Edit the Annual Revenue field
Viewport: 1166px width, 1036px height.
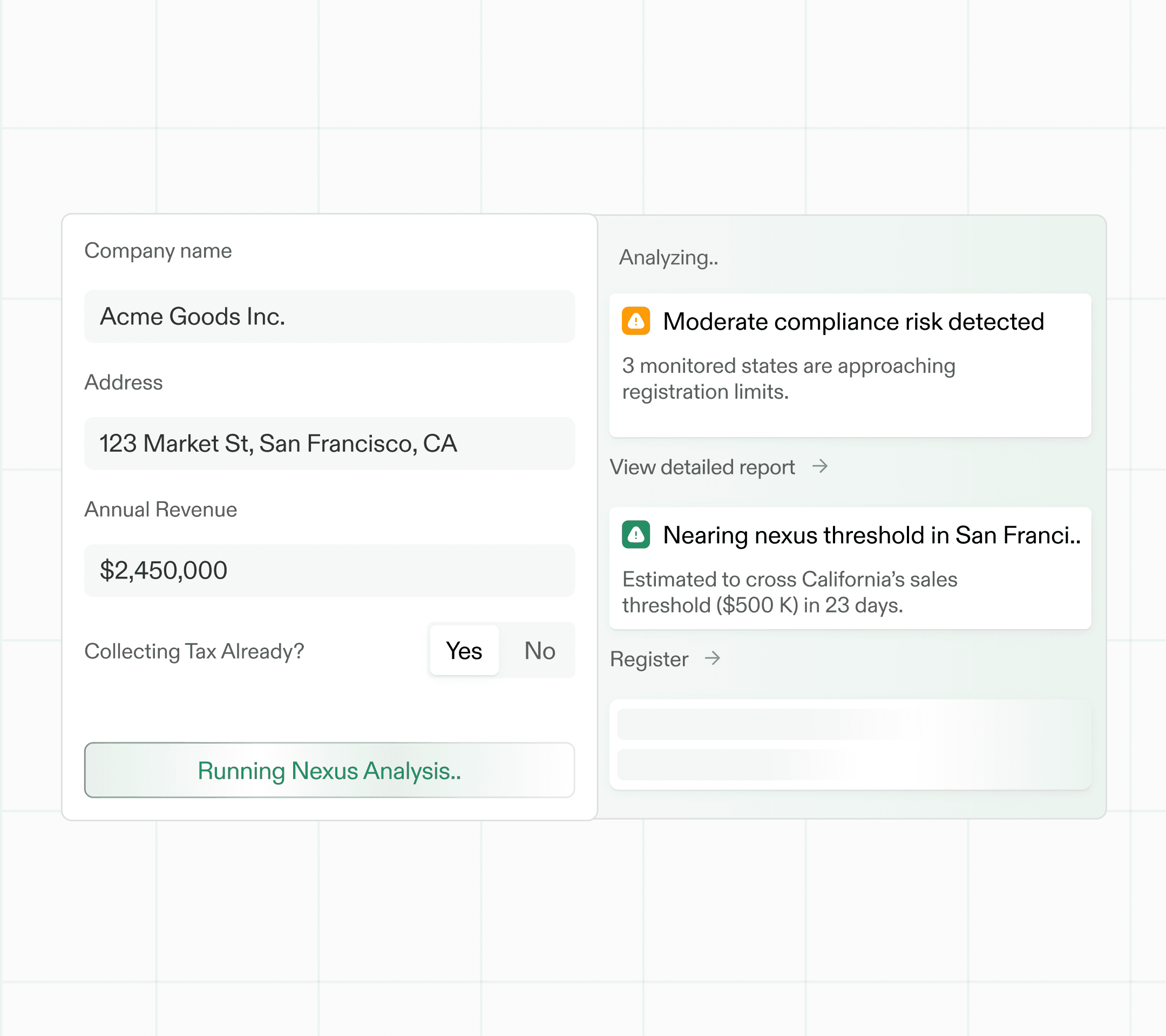pos(329,570)
